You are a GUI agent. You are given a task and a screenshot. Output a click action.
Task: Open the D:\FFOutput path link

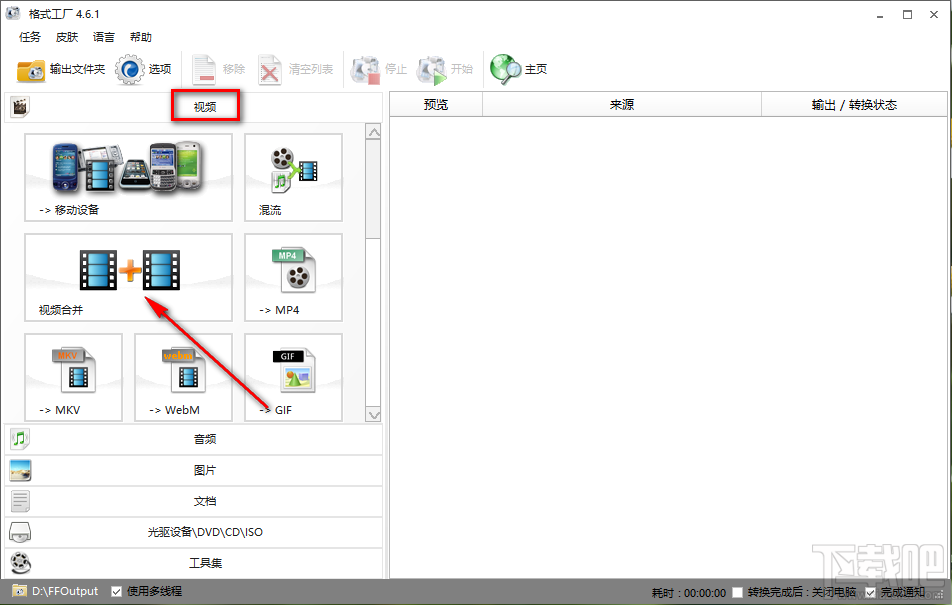coord(65,591)
